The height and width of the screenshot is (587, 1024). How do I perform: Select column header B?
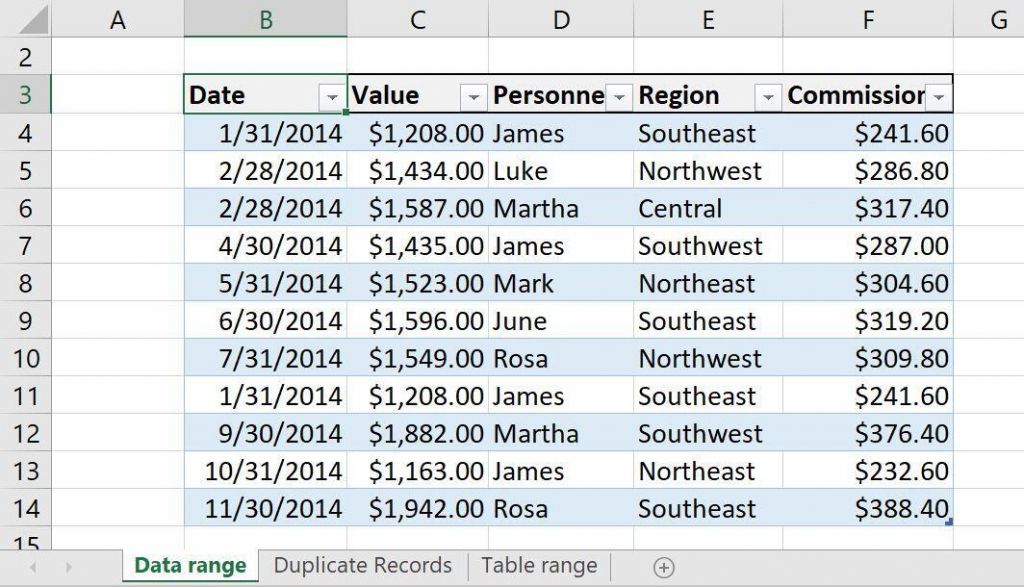pyautogui.click(x=265, y=18)
